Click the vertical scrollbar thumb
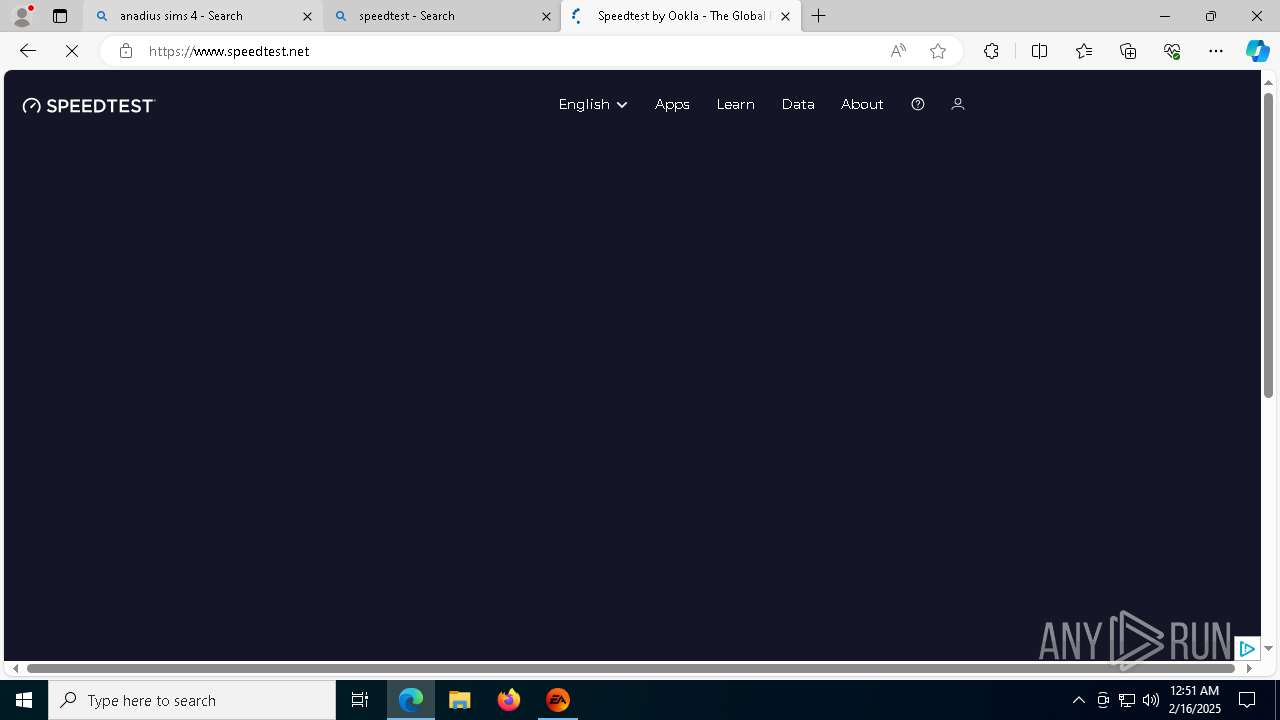 tap(1268, 245)
